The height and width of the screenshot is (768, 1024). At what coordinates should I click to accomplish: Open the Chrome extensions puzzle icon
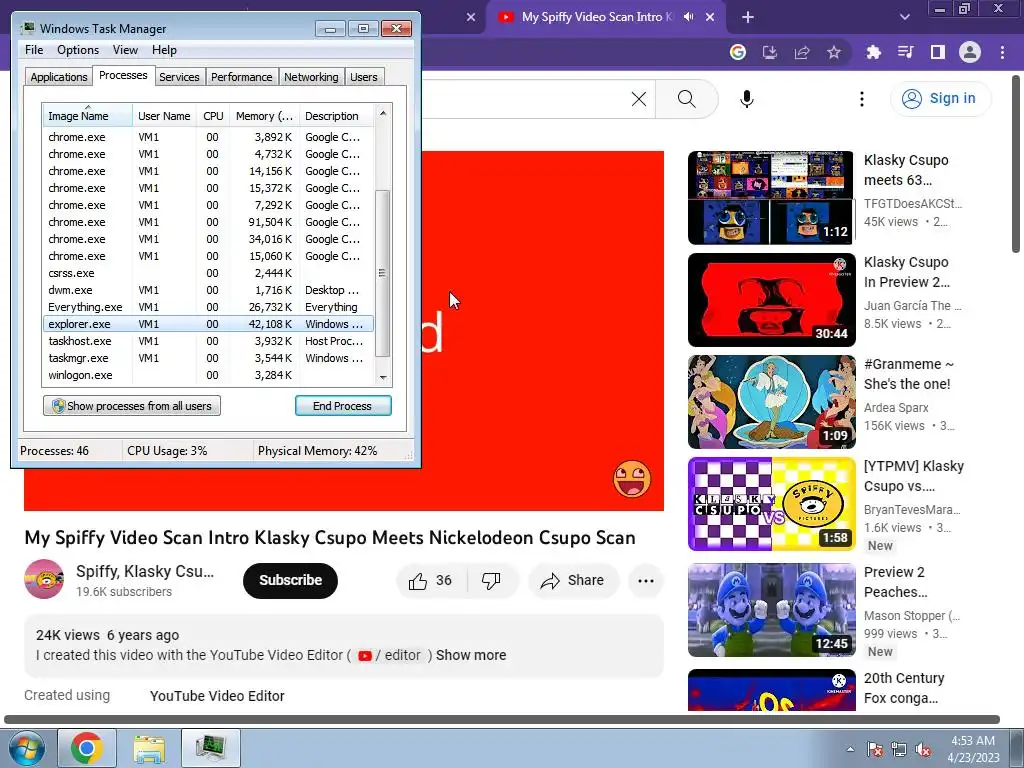click(x=873, y=52)
